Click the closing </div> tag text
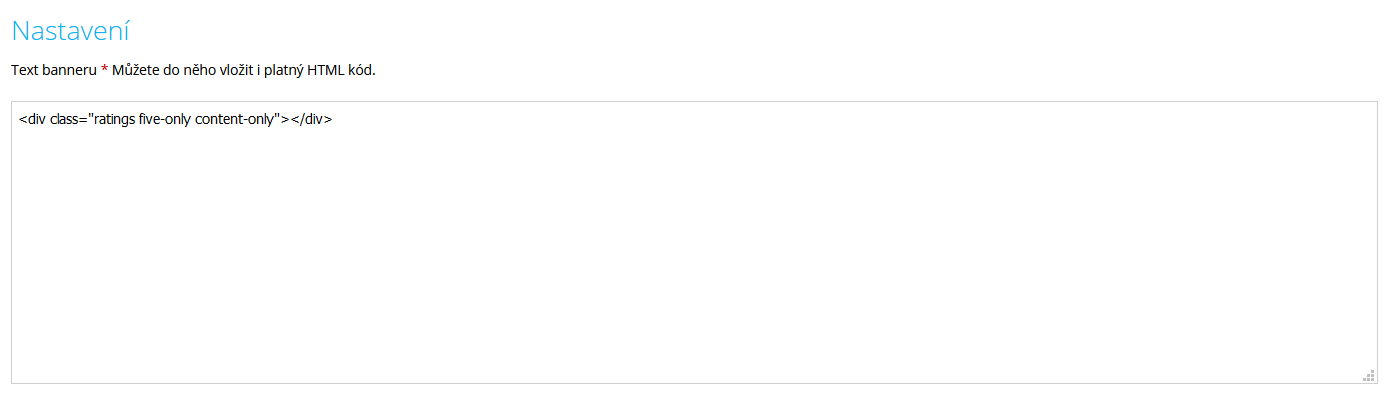The width and height of the screenshot is (1391, 401). coord(311,119)
